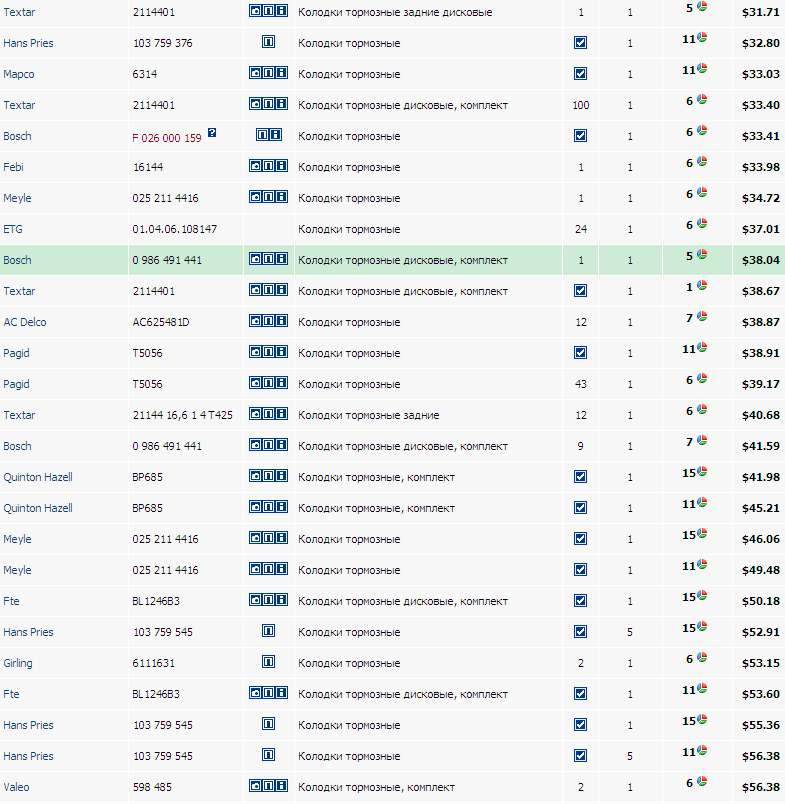
Task: Click description 'Колодки тормозные задние дисковые'
Action: (x=395, y=12)
